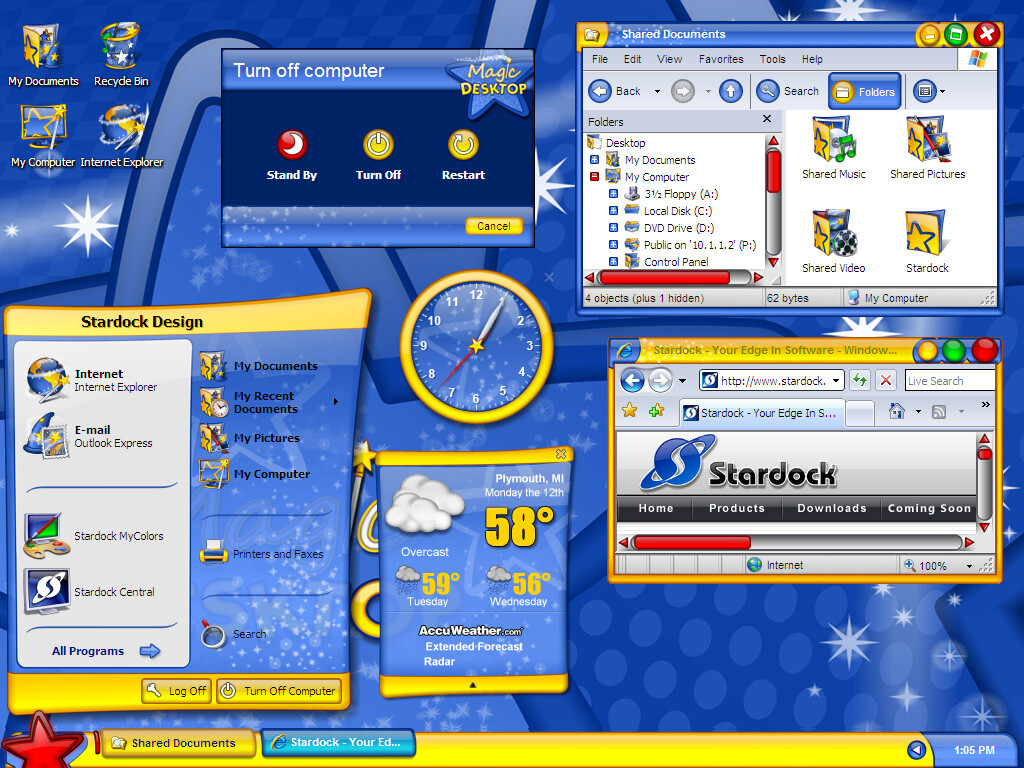Image resolution: width=1024 pixels, height=768 pixels.
Task: Open Internet Explorer from start menu
Action: click(x=91, y=380)
